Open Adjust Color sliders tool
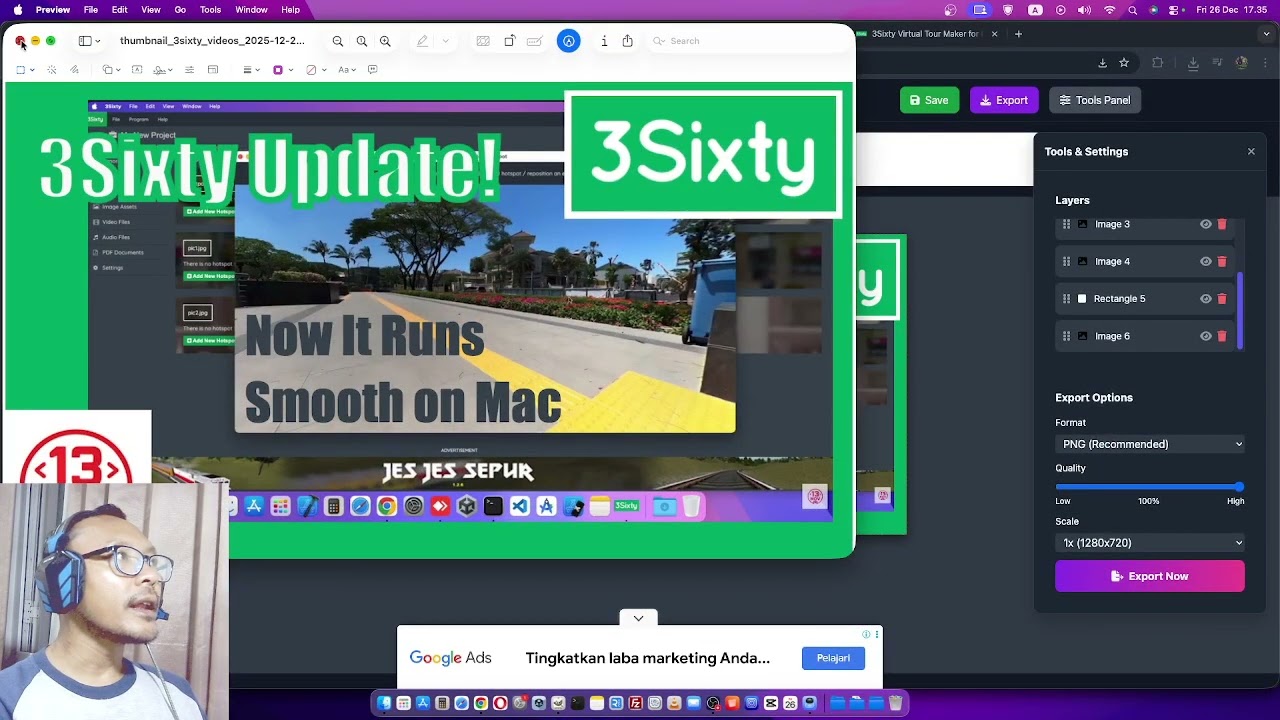This screenshot has width=1280, height=720. [189, 70]
